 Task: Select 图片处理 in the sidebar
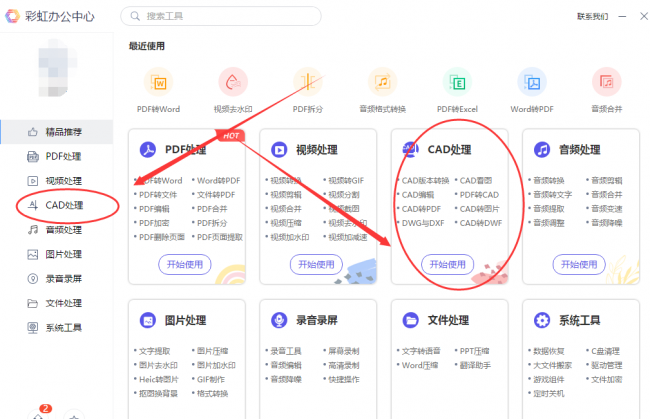coord(57,254)
